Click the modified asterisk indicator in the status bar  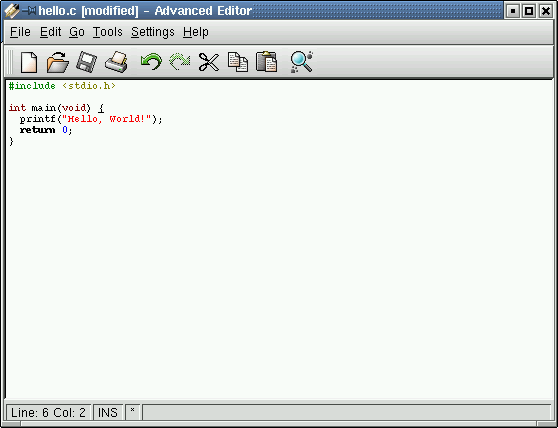click(x=132, y=413)
